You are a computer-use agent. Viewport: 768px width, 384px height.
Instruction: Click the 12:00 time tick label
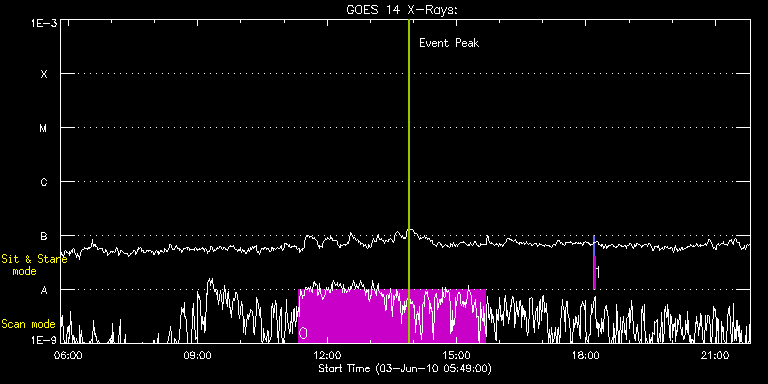tap(327, 356)
